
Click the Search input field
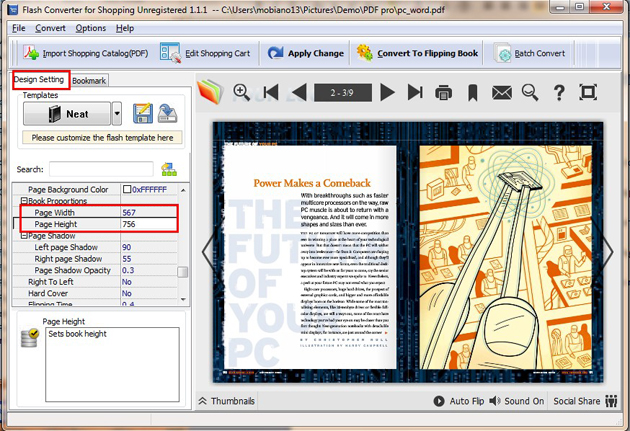coord(101,169)
